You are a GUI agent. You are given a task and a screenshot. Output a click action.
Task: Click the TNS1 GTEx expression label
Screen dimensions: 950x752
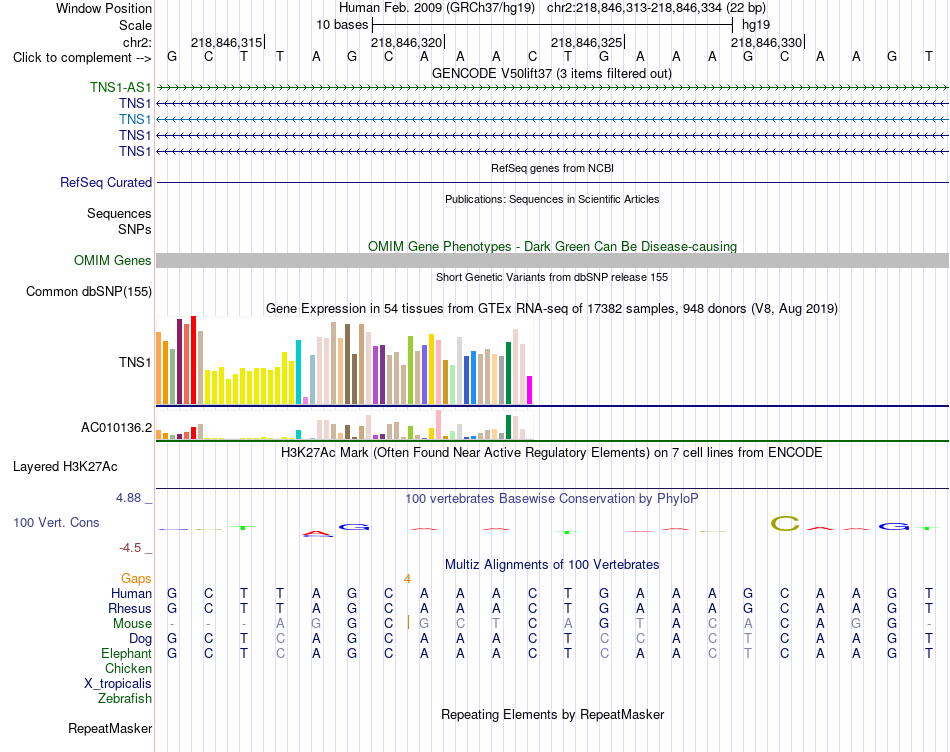[x=135, y=362]
